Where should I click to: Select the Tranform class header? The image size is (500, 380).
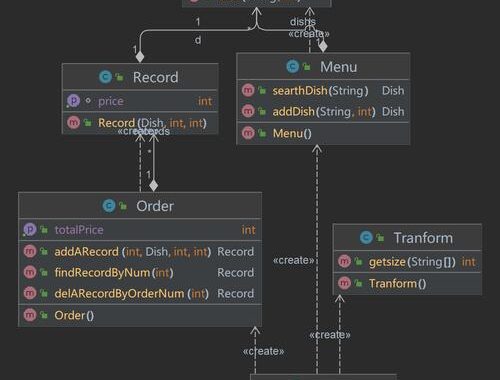tap(407, 237)
